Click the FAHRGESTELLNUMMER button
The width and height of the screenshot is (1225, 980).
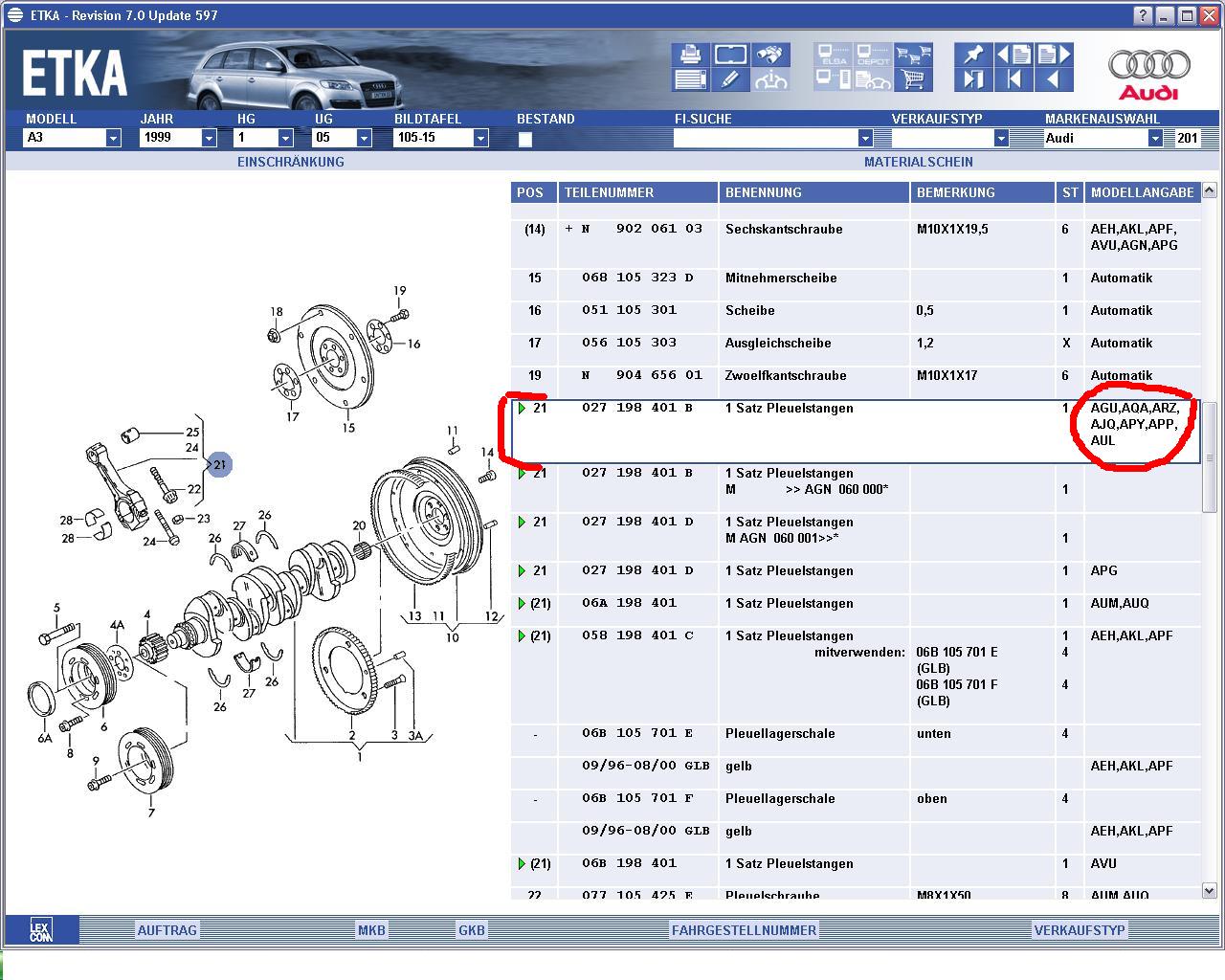745,930
